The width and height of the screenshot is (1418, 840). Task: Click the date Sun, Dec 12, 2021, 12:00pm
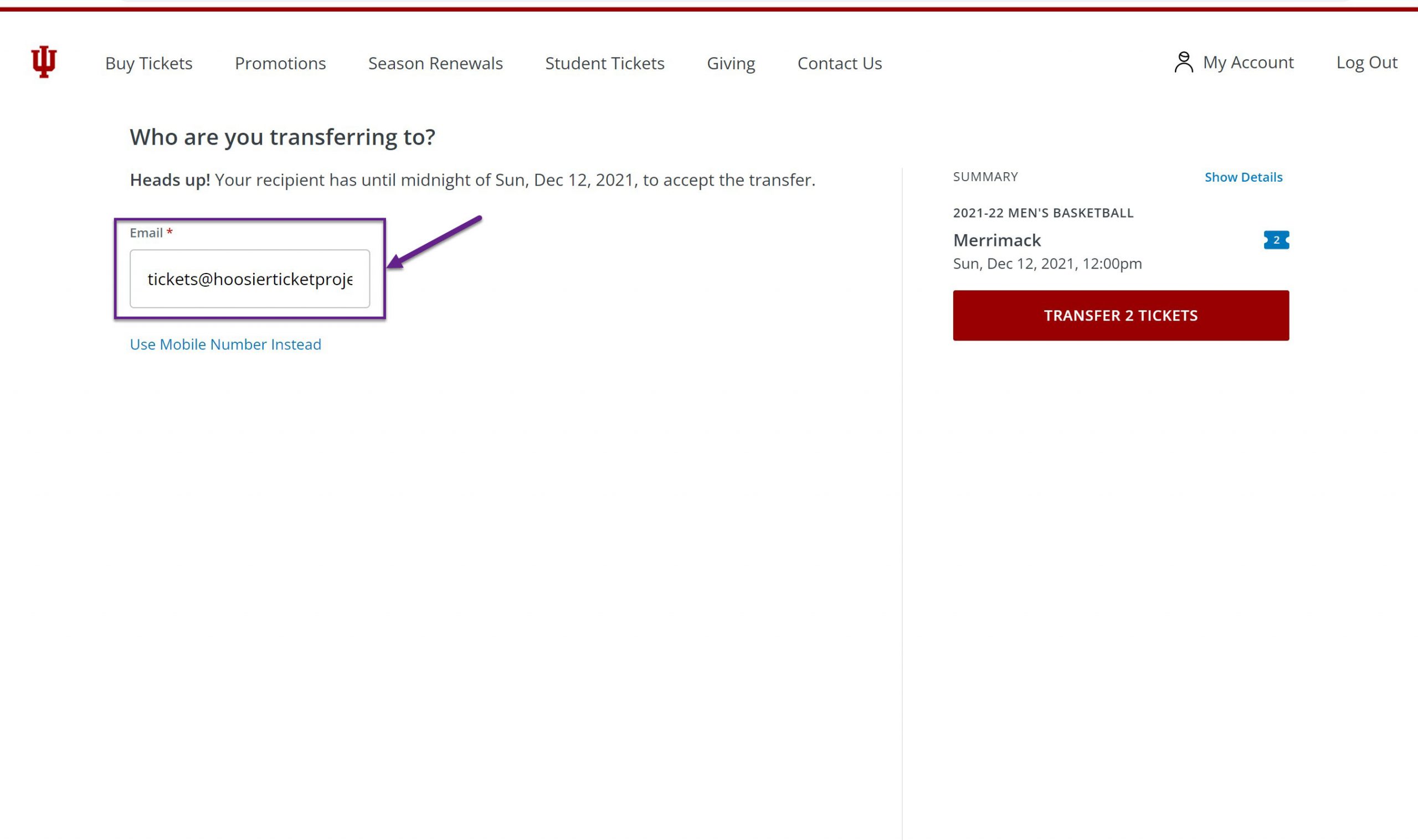coord(1047,264)
